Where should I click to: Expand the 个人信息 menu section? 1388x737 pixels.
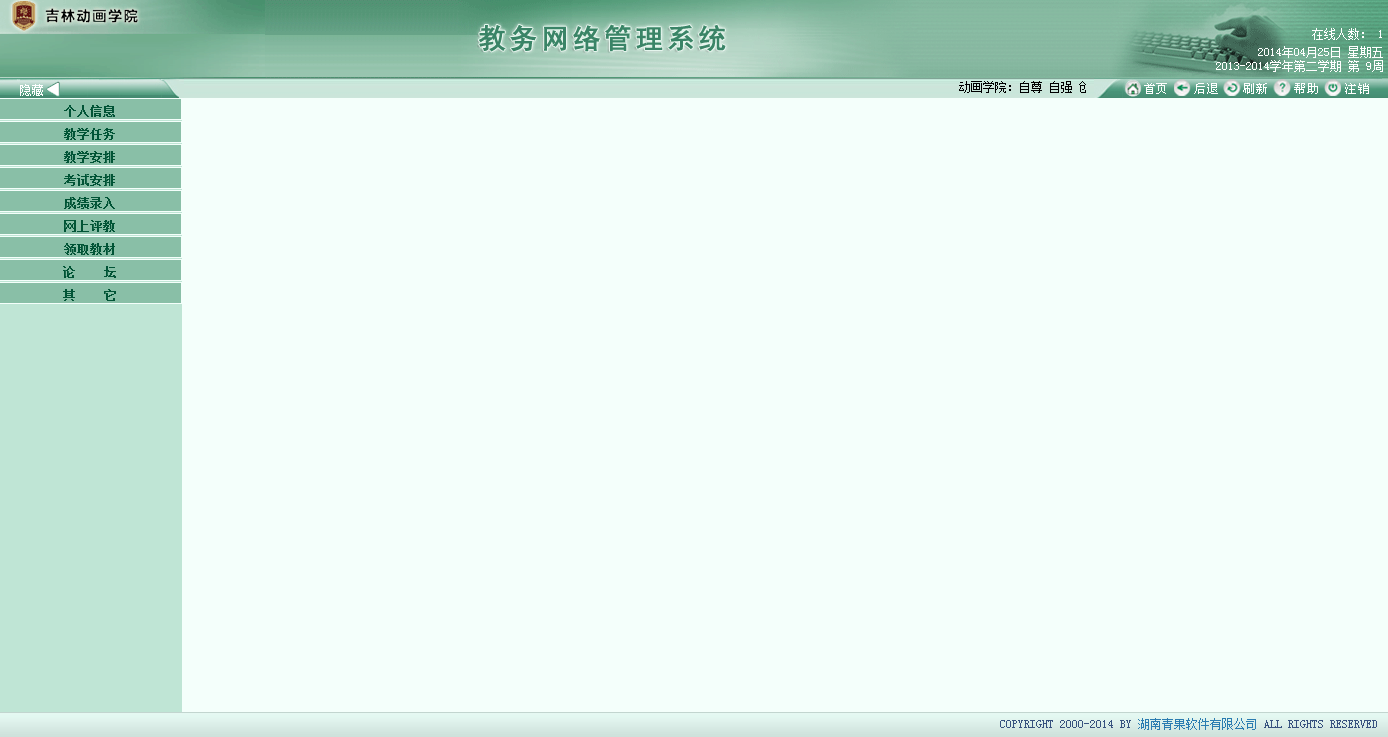90,111
